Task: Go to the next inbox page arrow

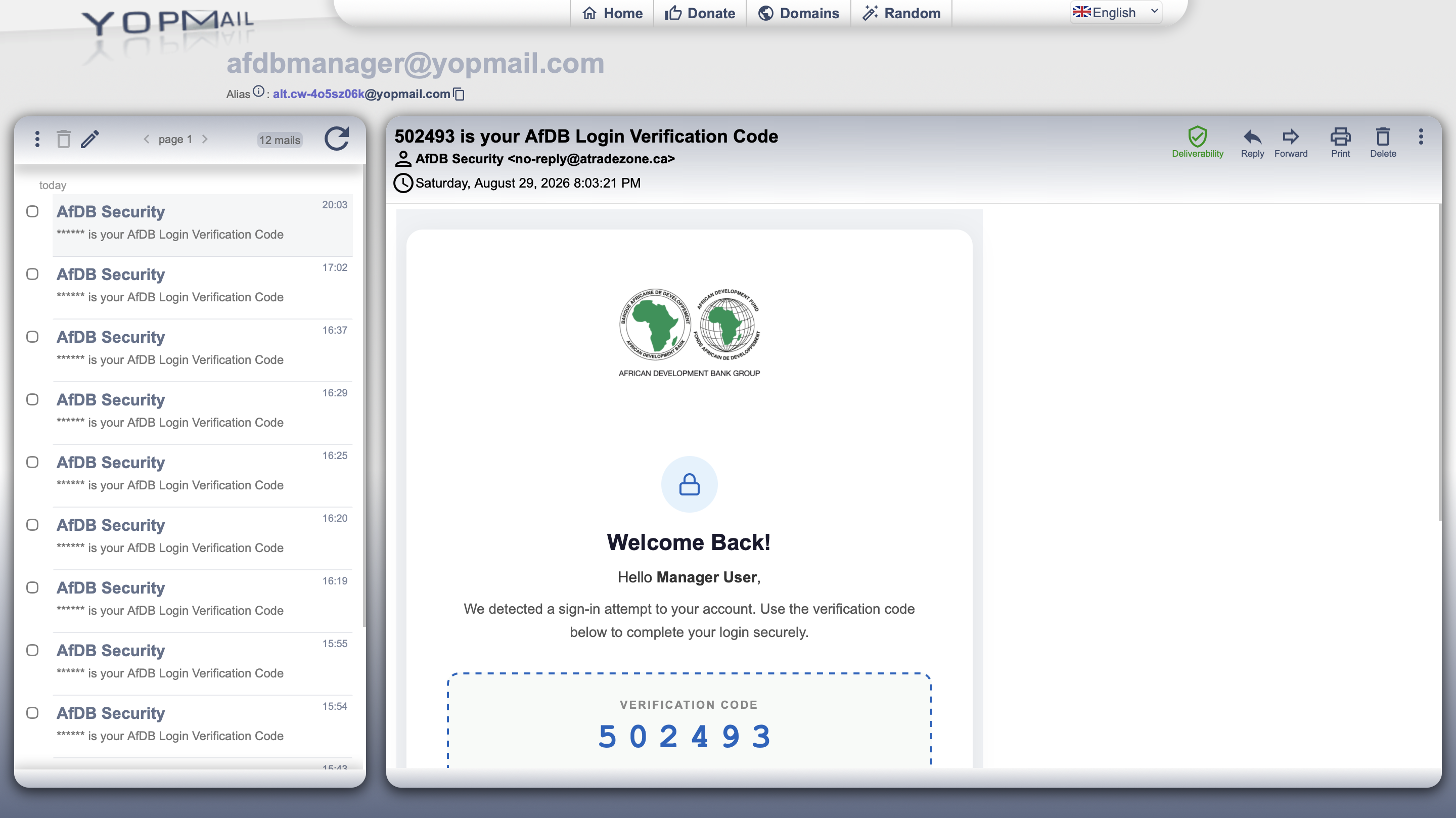Action: [x=205, y=139]
